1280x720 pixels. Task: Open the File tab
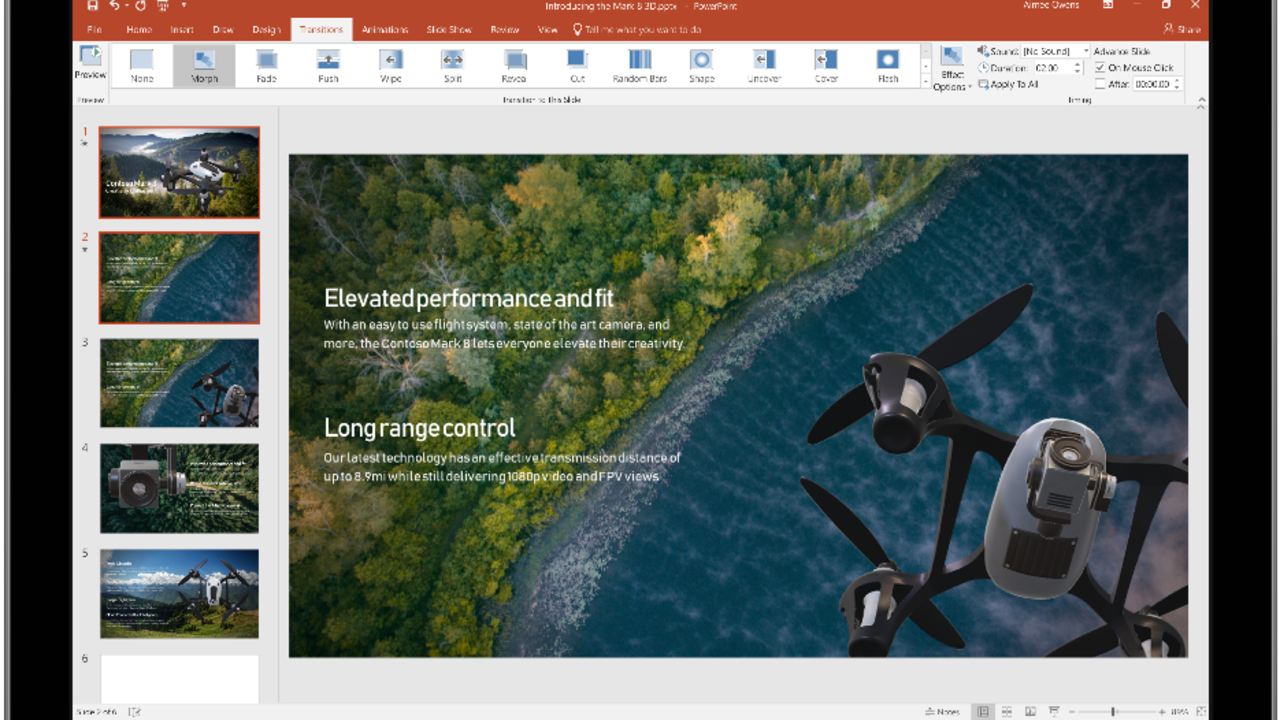[x=94, y=30]
